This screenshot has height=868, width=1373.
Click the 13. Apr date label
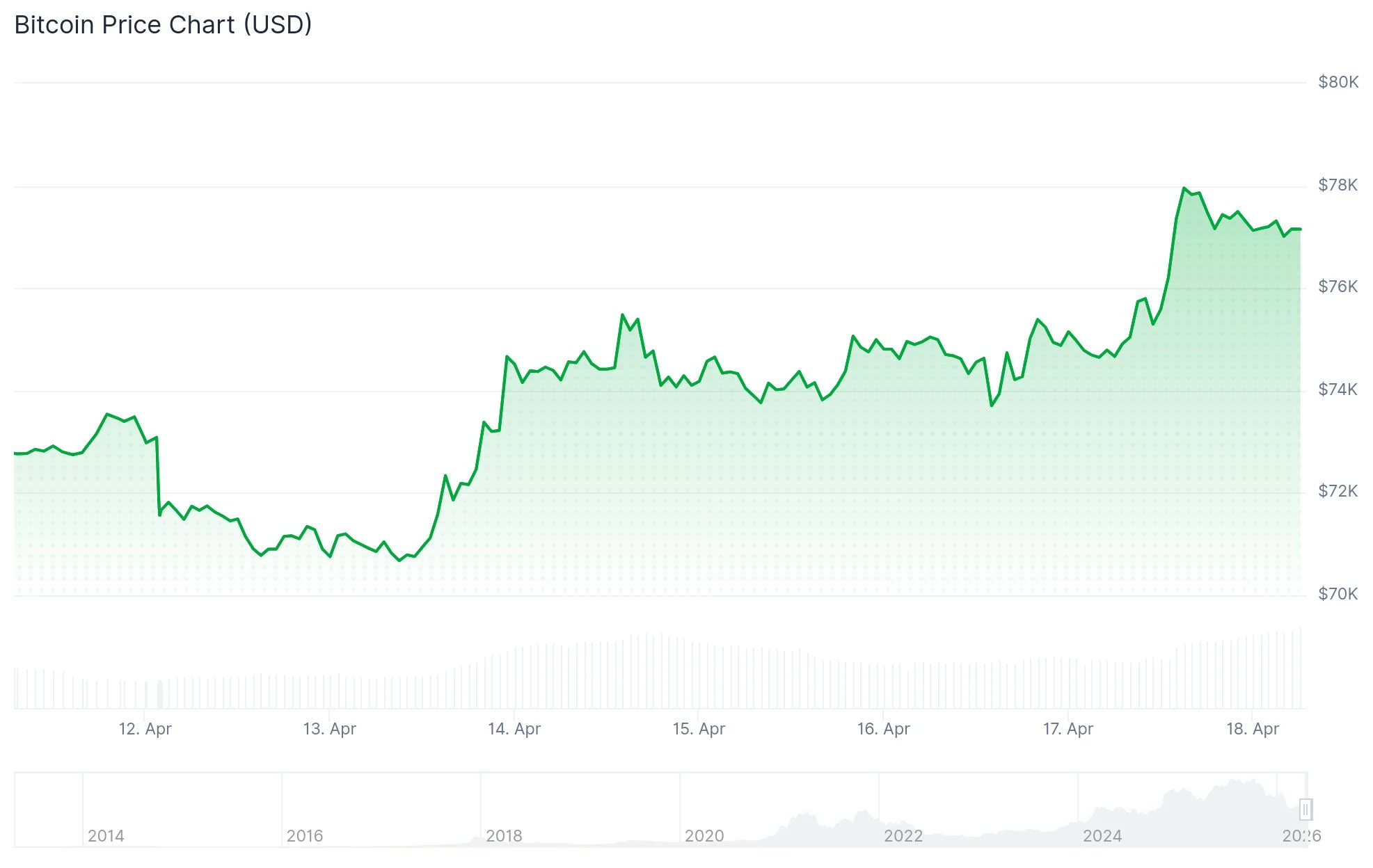(x=329, y=729)
